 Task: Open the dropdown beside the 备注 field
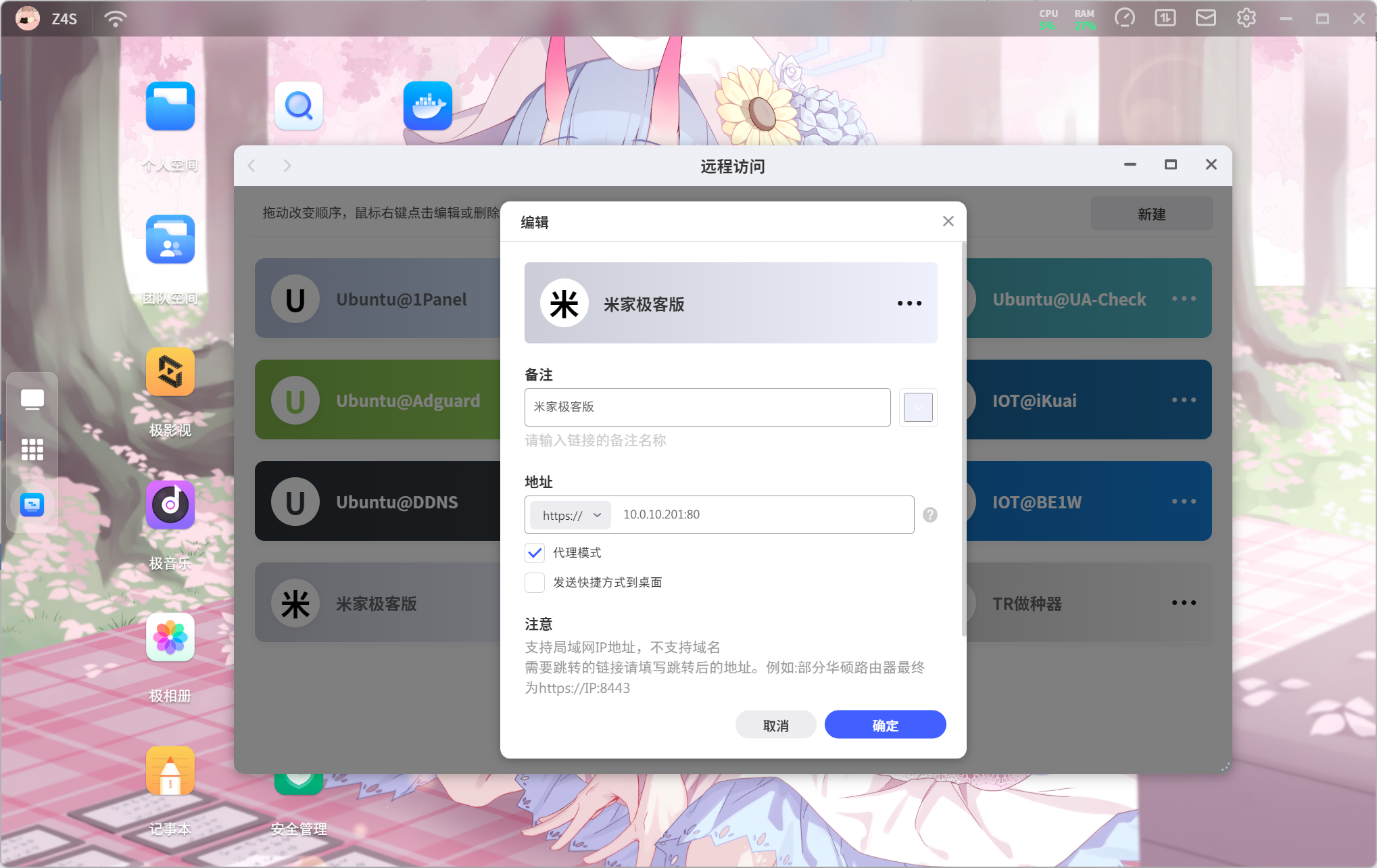pyautogui.click(x=917, y=407)
